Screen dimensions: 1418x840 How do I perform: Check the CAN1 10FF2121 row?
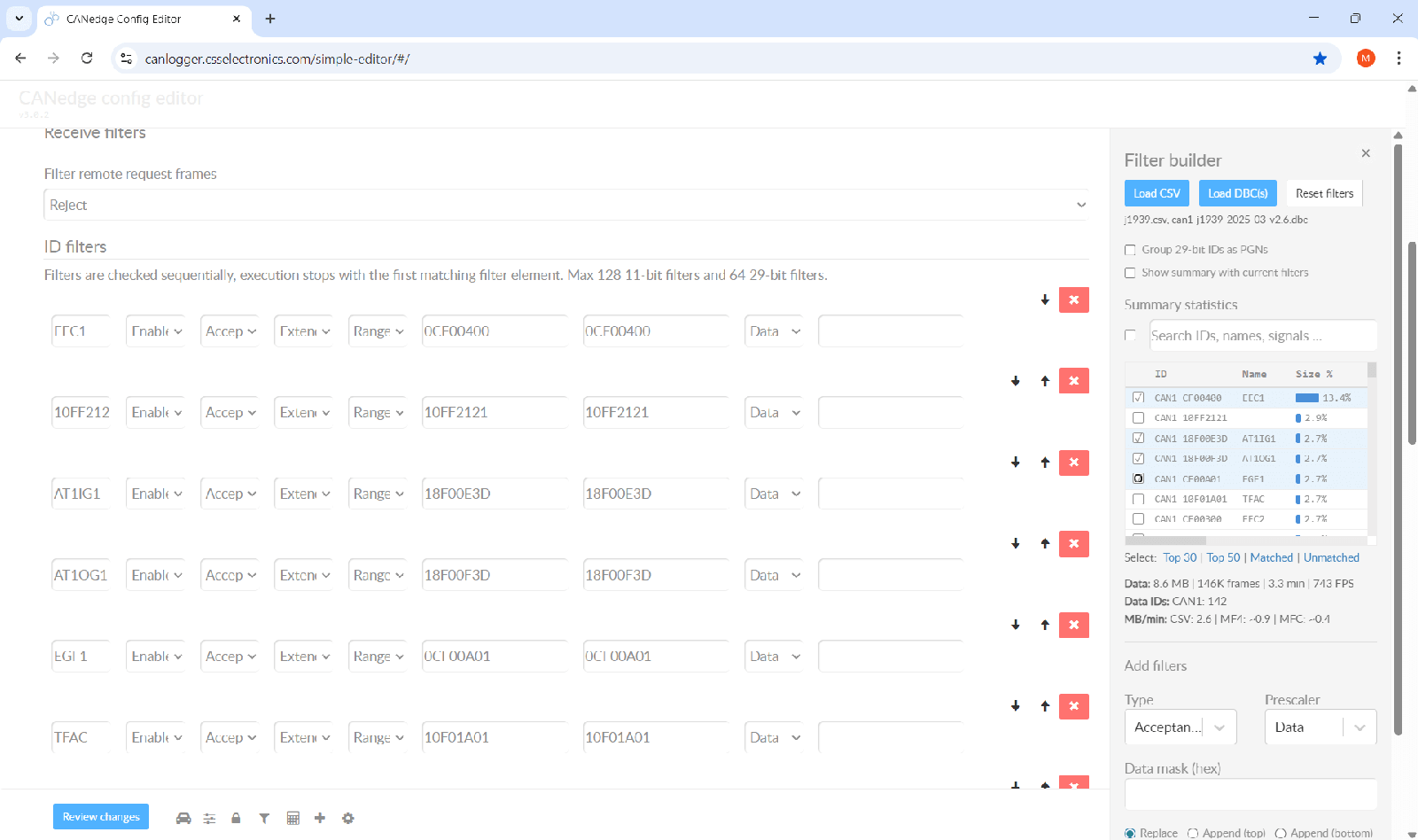(1138, 417)
